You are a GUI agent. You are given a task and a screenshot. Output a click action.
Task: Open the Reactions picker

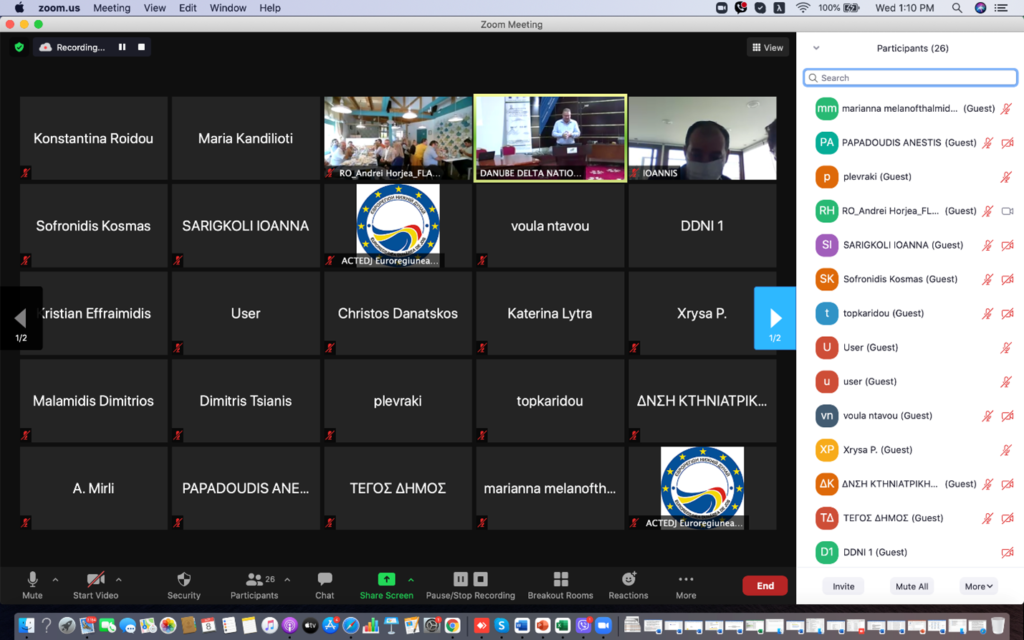coord(628,580)
